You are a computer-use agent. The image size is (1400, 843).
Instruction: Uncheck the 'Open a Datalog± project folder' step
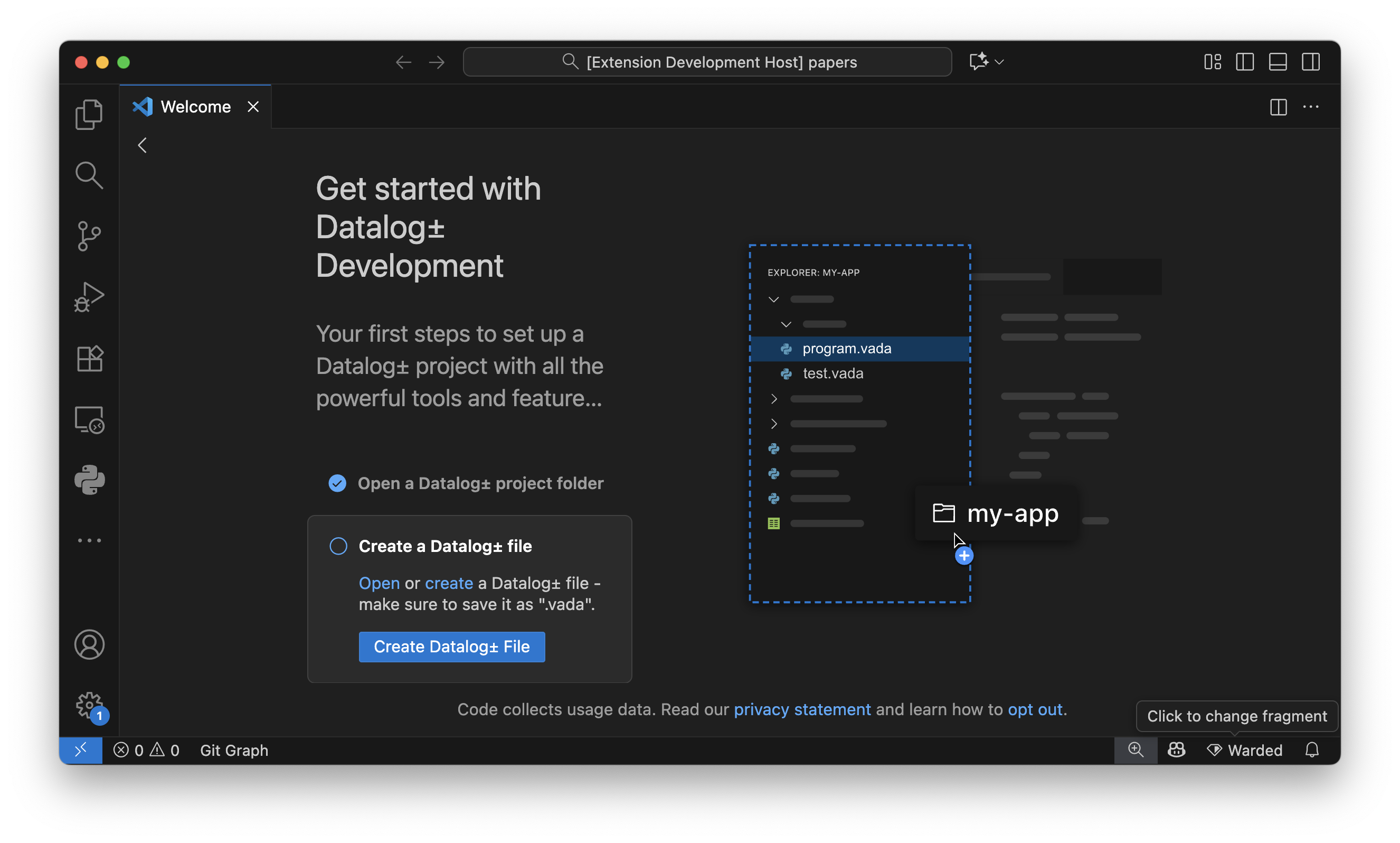pos(337,483)
